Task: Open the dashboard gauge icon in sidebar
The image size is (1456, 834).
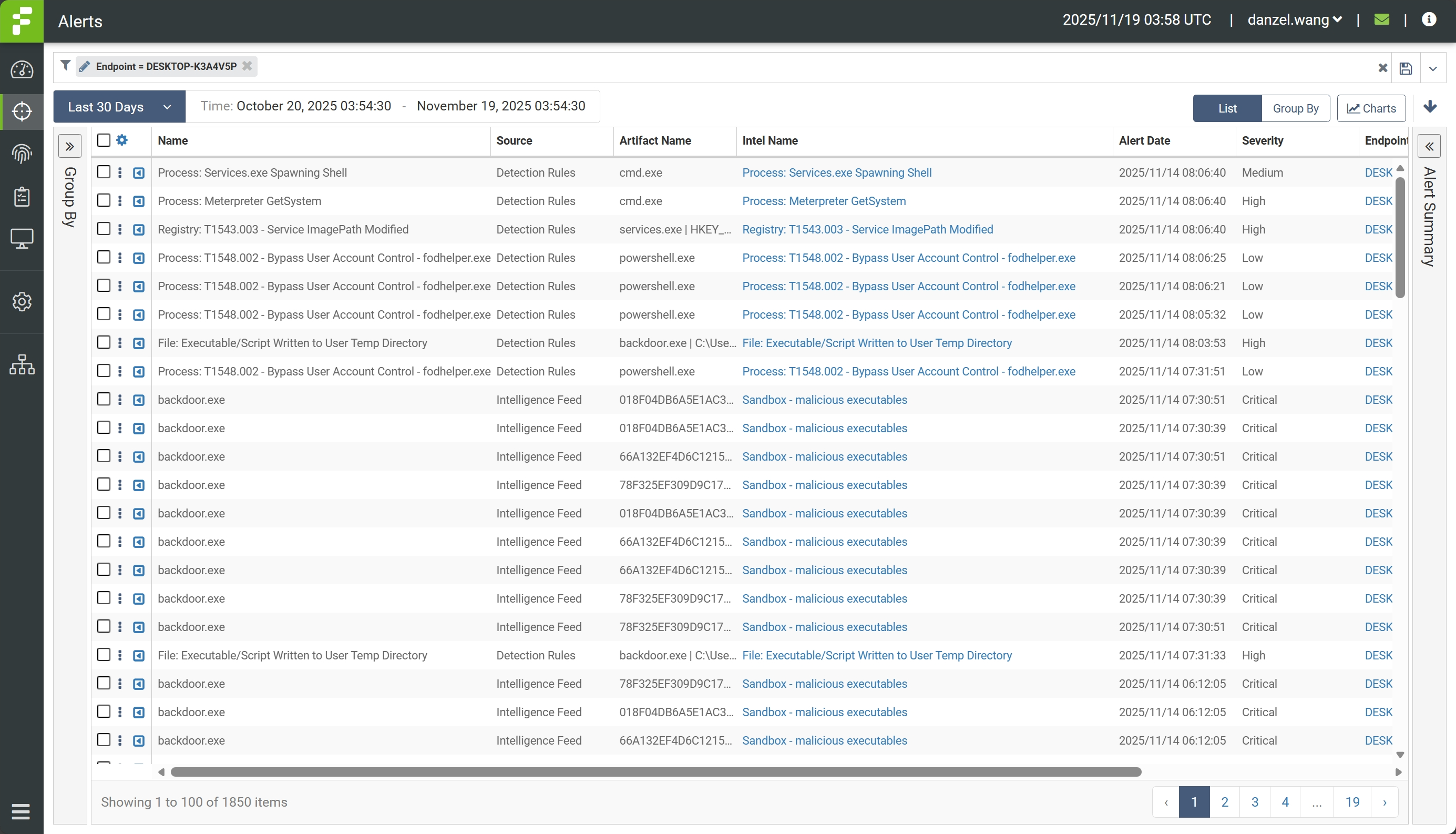Action: pyautogui.click(x=22, y=70)
